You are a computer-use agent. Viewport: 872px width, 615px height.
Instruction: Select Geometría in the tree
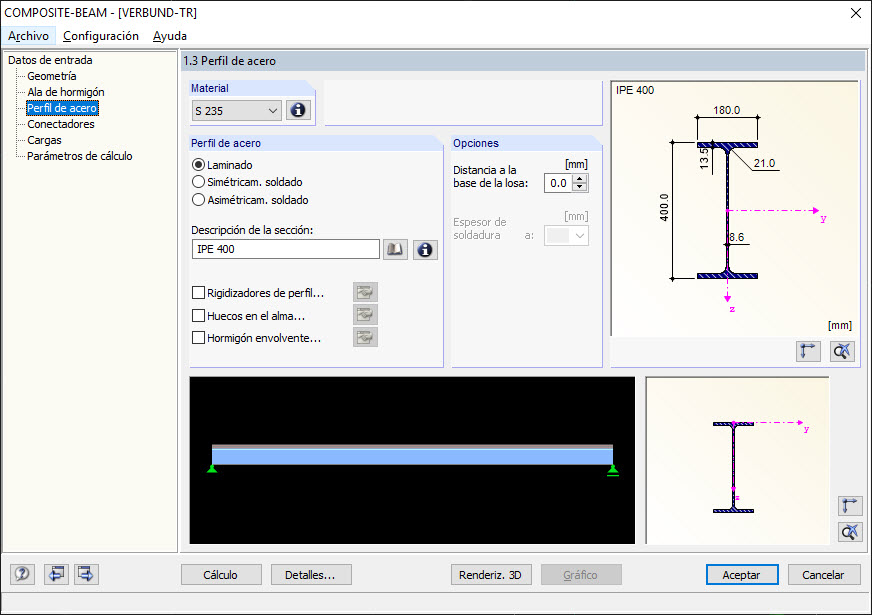52,76
